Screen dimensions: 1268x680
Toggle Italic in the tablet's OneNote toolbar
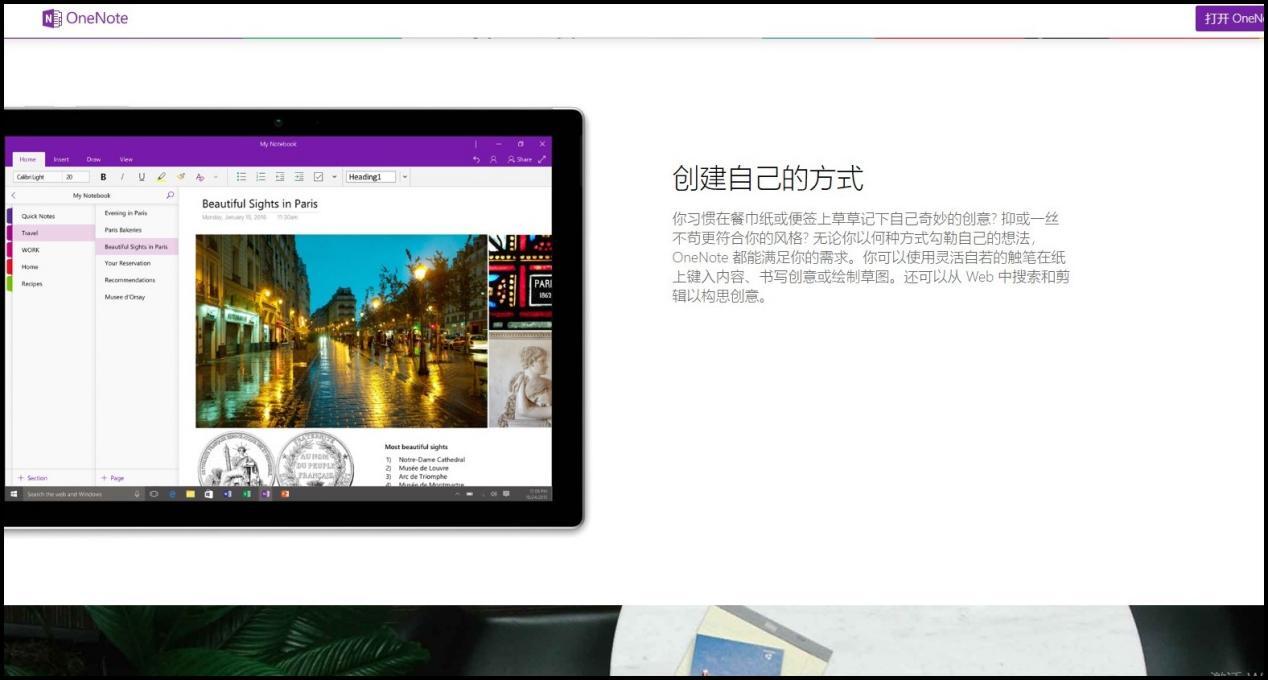pos(122,177)
